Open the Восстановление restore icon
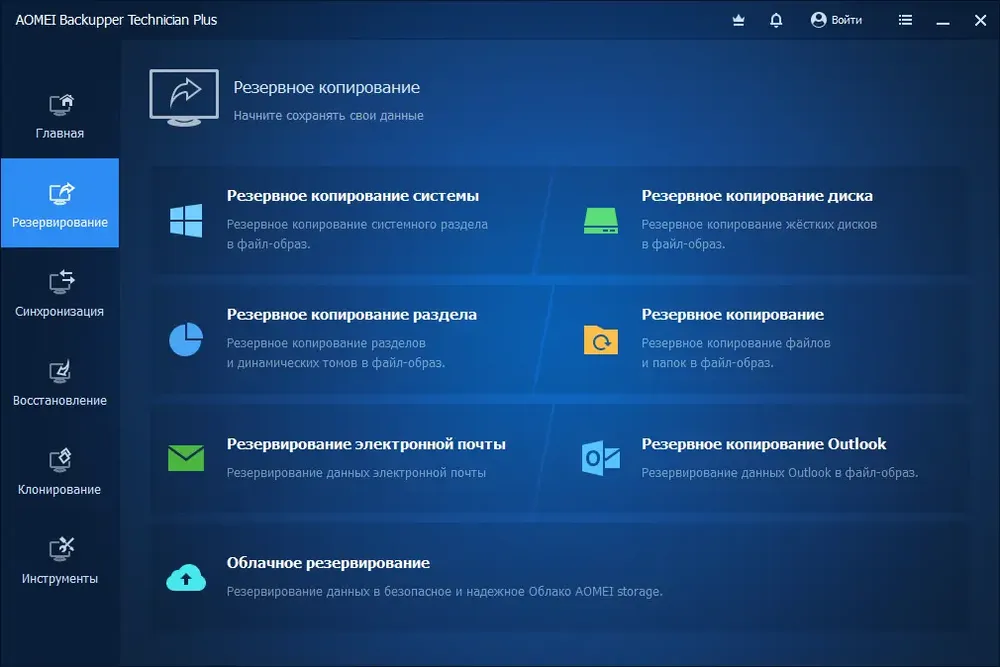 (60, 371)
